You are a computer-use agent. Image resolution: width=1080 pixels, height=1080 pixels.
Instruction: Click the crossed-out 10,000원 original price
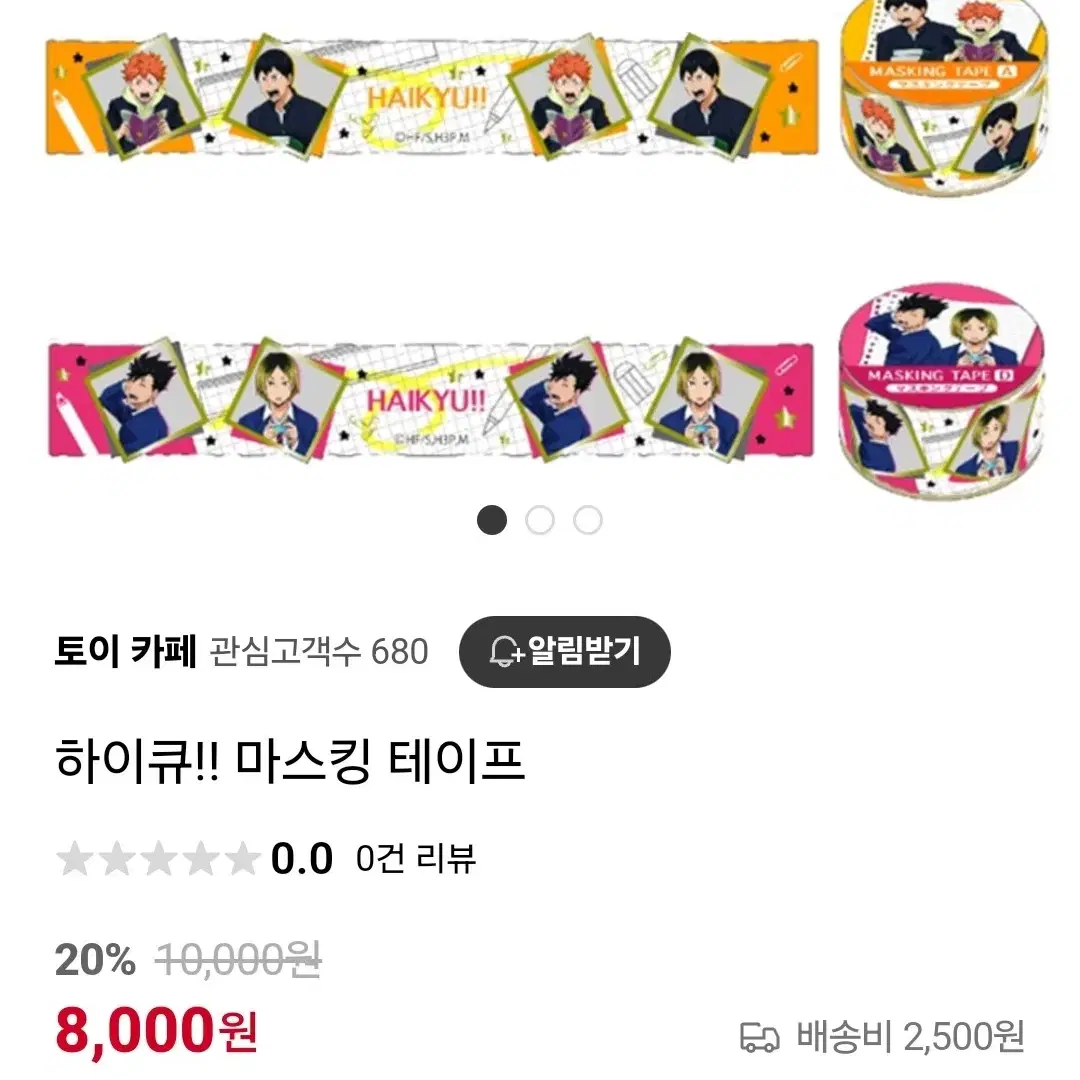[x=238, y=959]
